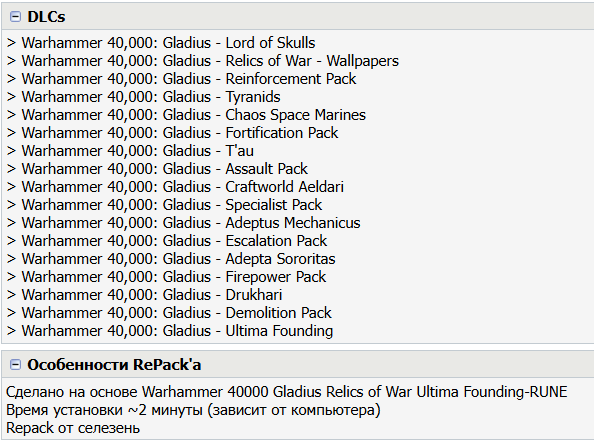
Task: Select the Chaos Space Marines DLC entry
Action: 186,115
